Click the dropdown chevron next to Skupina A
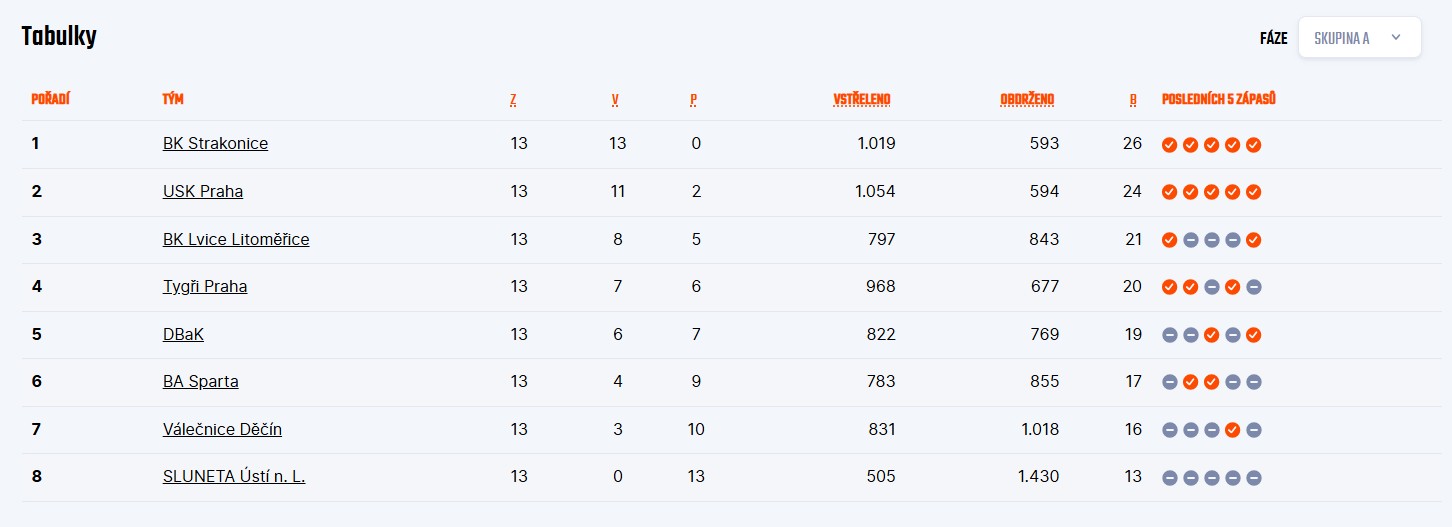Image resolution: width=1452 pixels, height=527 pixels. [1396, 38]
